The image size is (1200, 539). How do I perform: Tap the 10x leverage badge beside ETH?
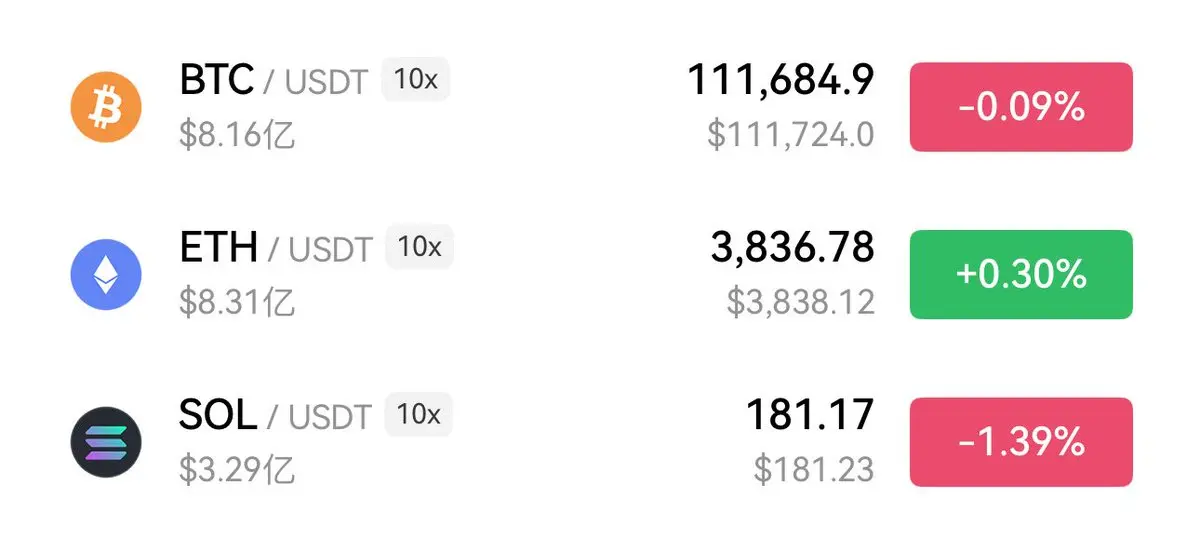420,247
